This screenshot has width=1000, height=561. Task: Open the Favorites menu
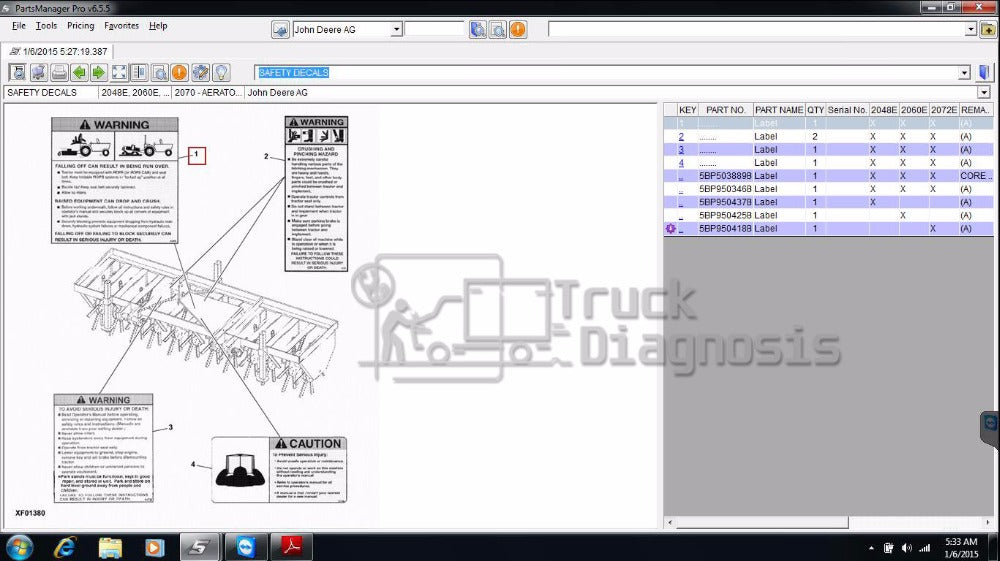tap(122, 25)
